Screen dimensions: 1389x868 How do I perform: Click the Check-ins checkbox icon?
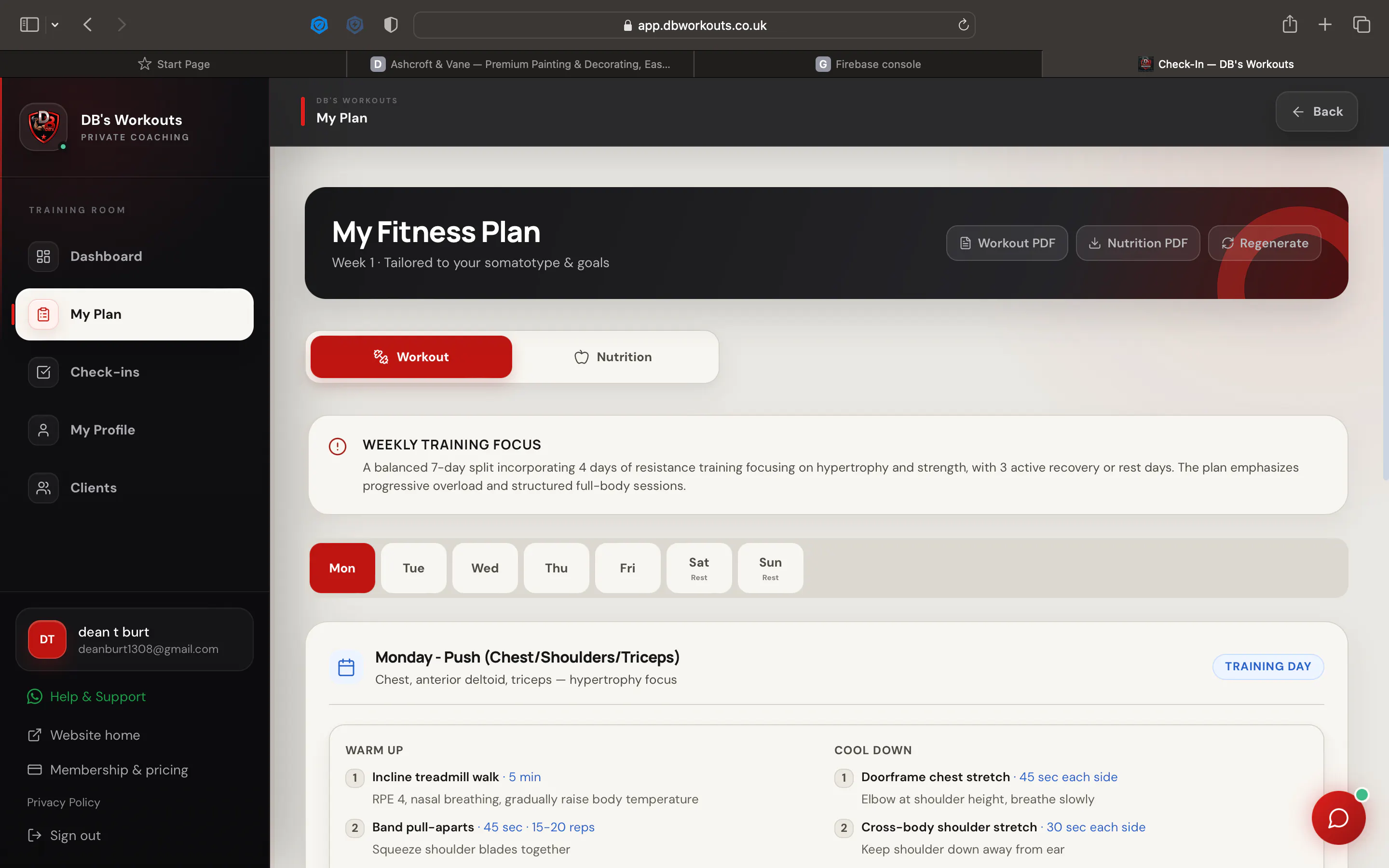pos(43,372)
